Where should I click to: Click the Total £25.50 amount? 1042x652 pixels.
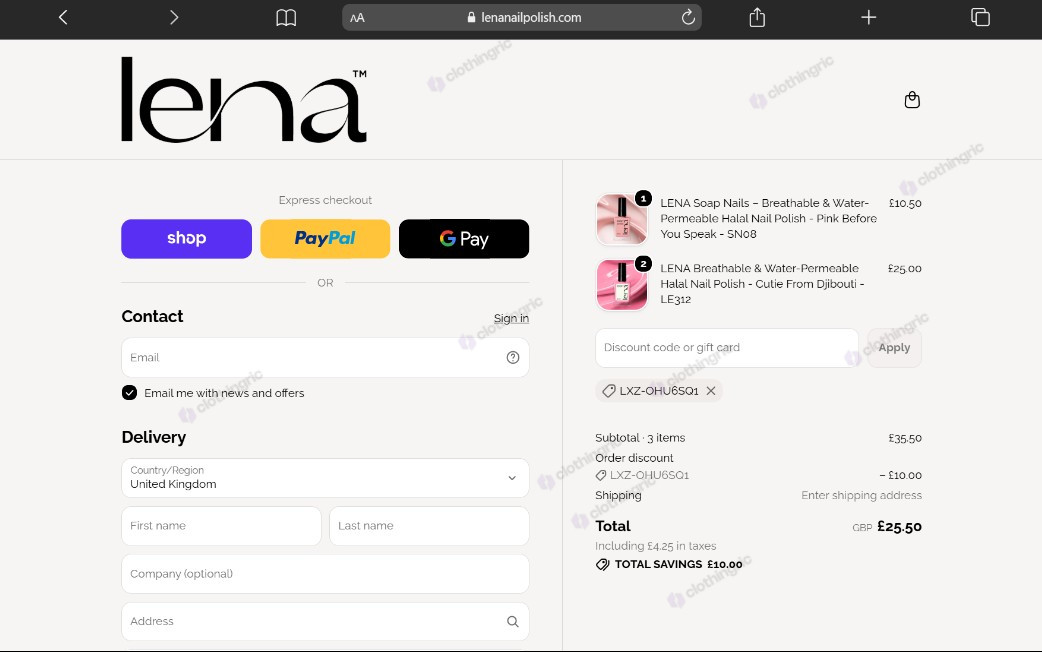pos(899,527)
